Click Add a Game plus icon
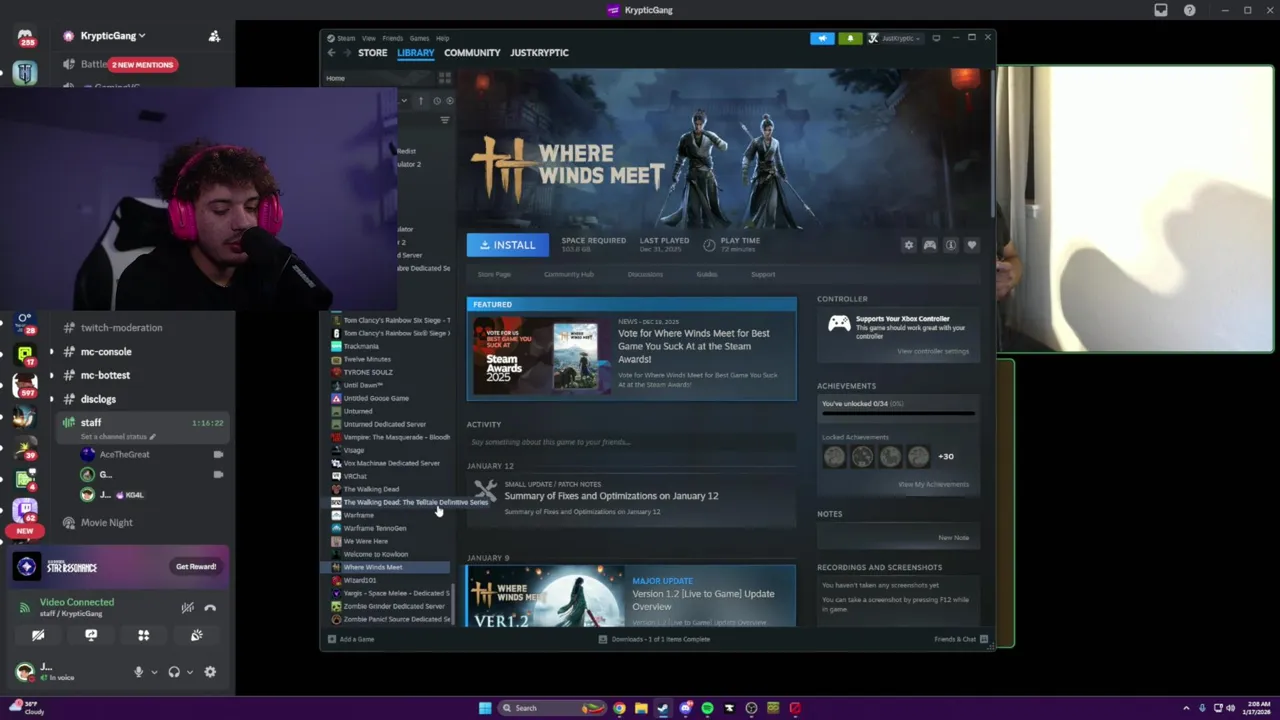This screenshot has height=720, width=1280. point(332,639)
